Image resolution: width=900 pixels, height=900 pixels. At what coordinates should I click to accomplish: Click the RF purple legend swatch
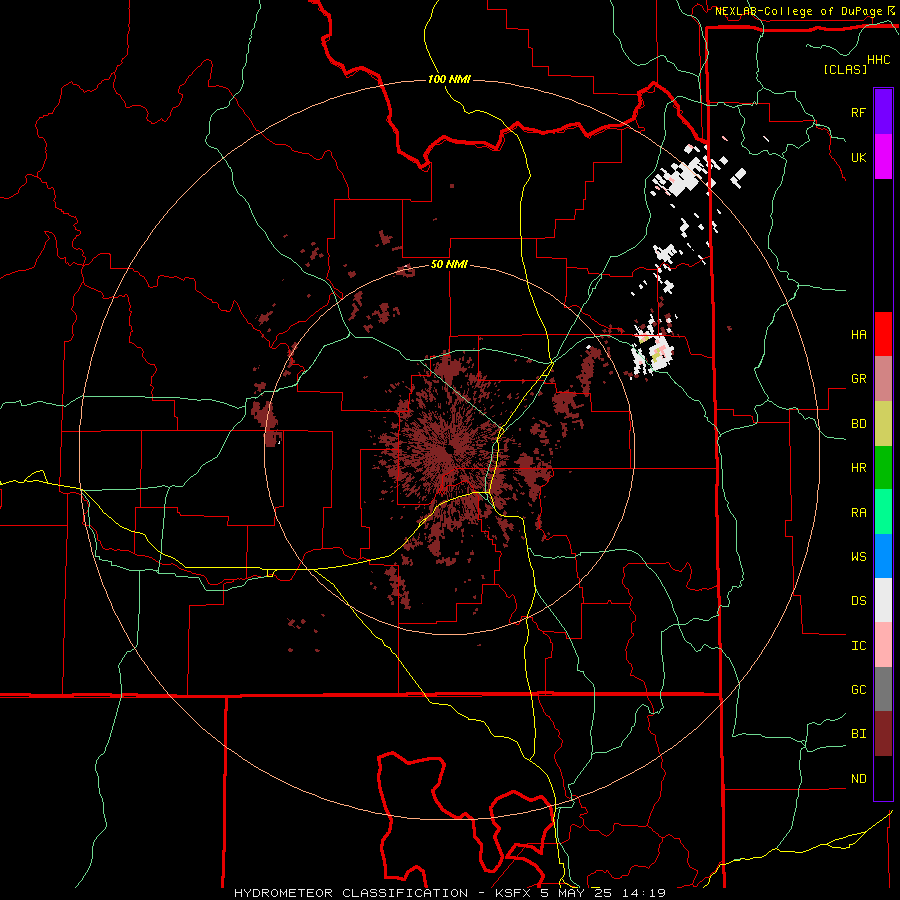883,112
